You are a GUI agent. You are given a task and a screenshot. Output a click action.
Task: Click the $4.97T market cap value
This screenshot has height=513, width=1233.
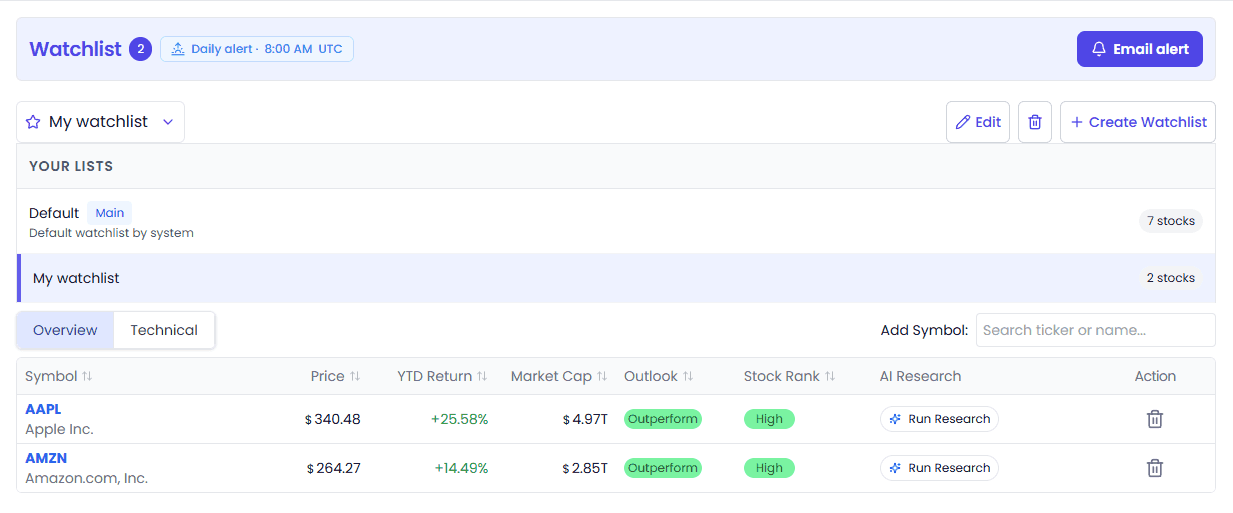[x=585, y=419]
